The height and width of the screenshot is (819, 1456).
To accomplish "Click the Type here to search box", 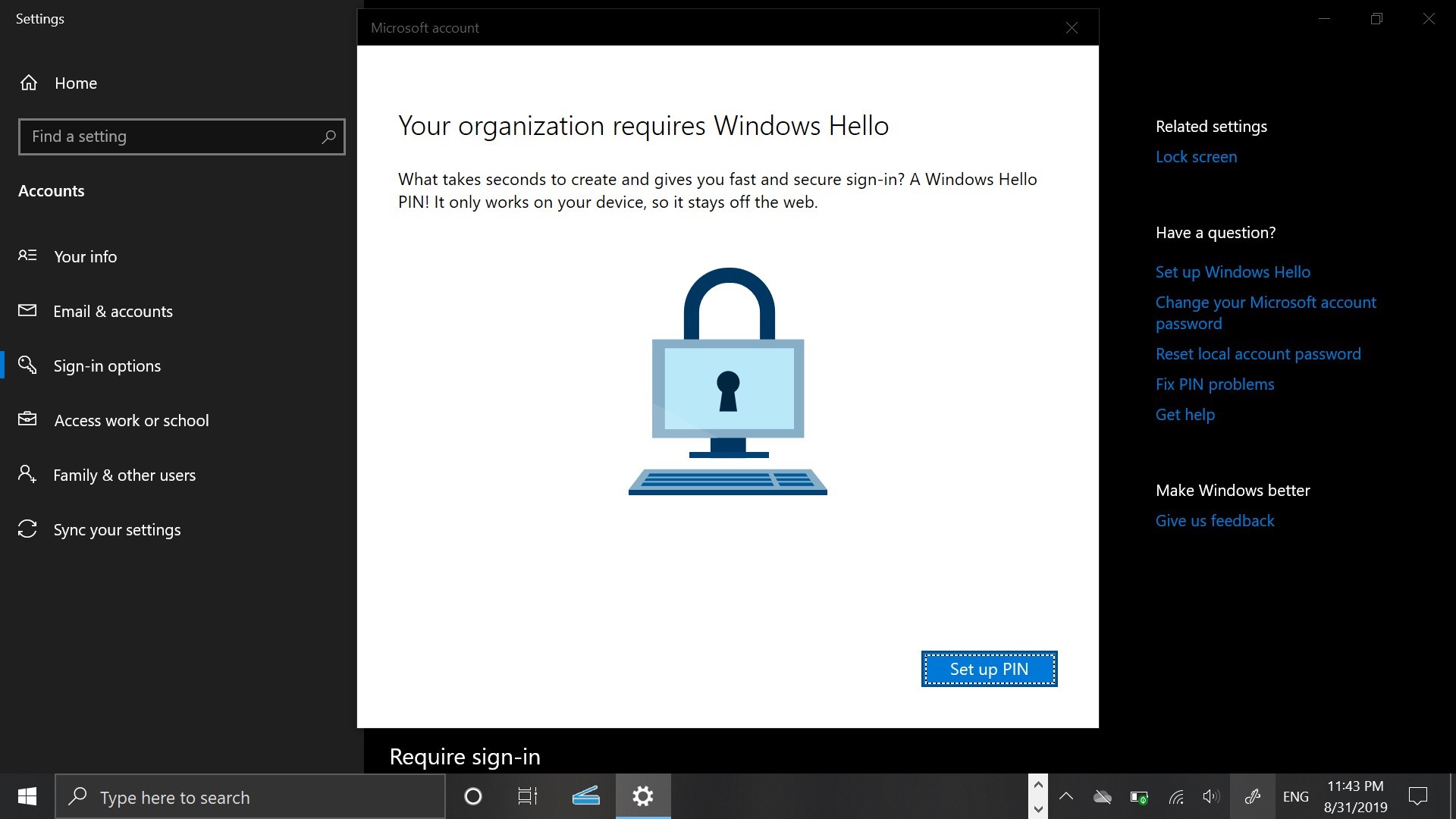I will click(250, 796).
